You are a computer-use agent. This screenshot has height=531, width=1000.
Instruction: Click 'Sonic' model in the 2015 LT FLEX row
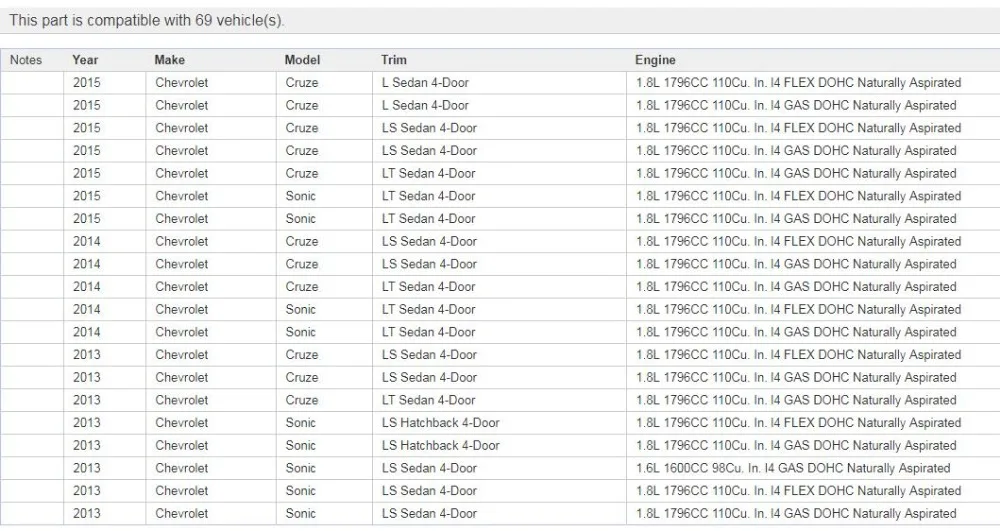click(300, 196)
